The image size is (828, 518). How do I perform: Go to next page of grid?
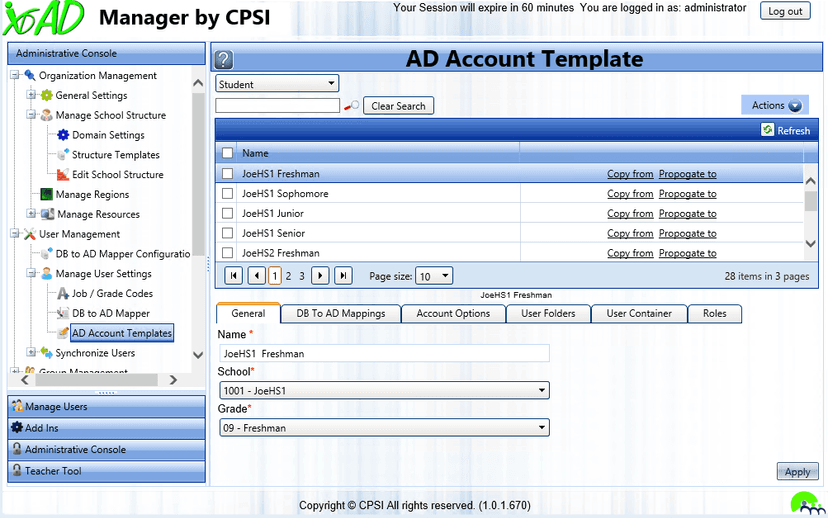point(320,276)
